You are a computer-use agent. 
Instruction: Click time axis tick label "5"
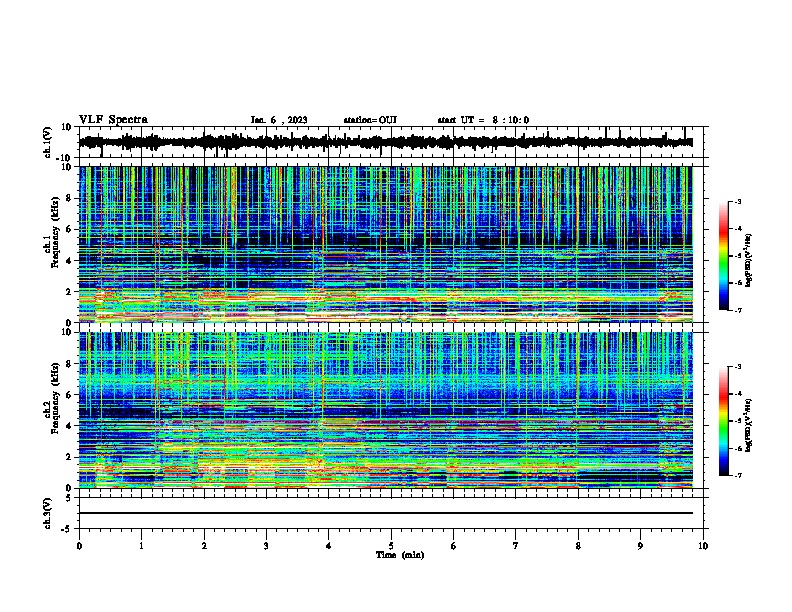[391, 546]
